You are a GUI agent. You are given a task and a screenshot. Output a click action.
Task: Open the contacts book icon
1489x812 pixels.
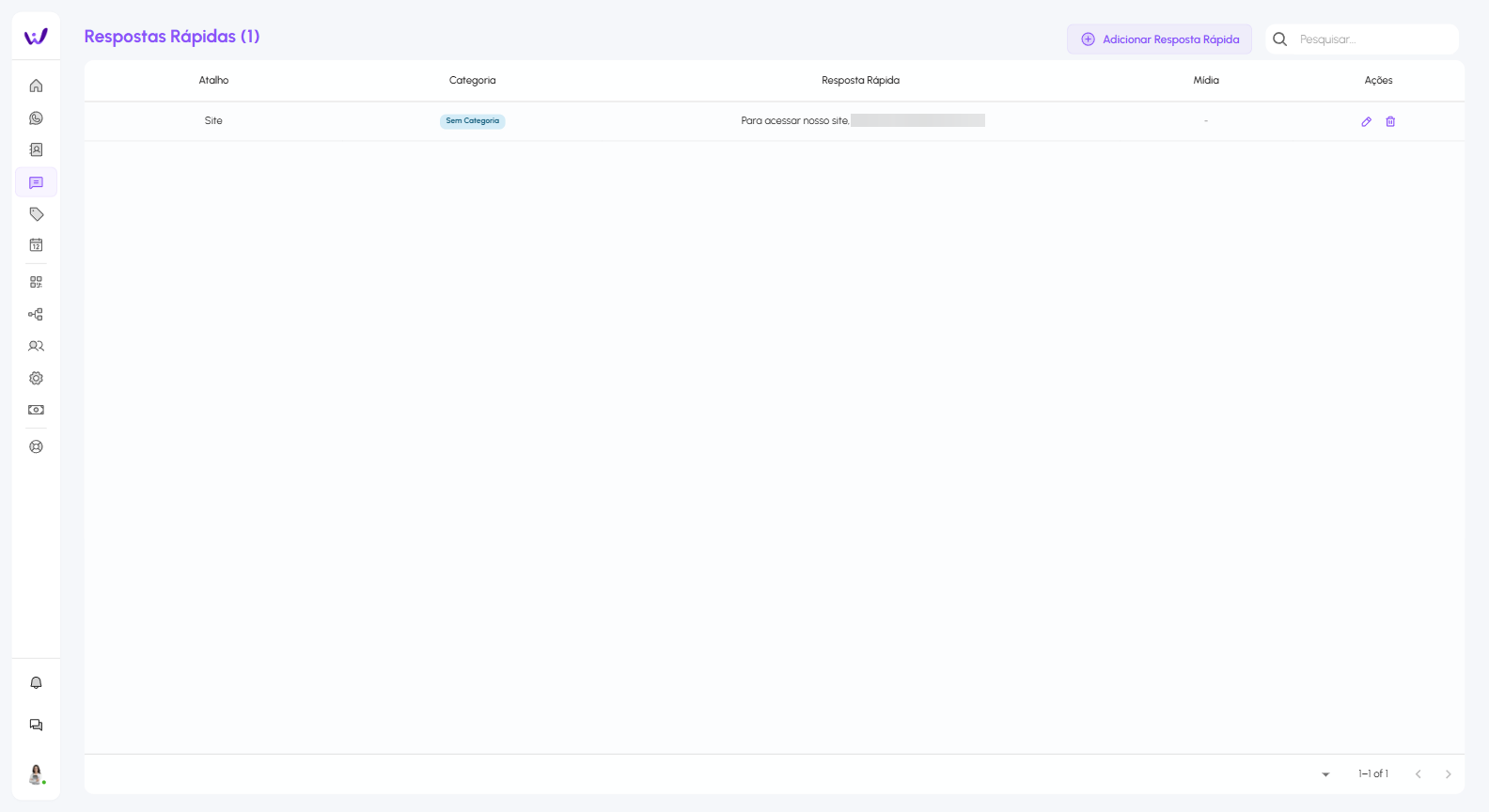(36, 150)
